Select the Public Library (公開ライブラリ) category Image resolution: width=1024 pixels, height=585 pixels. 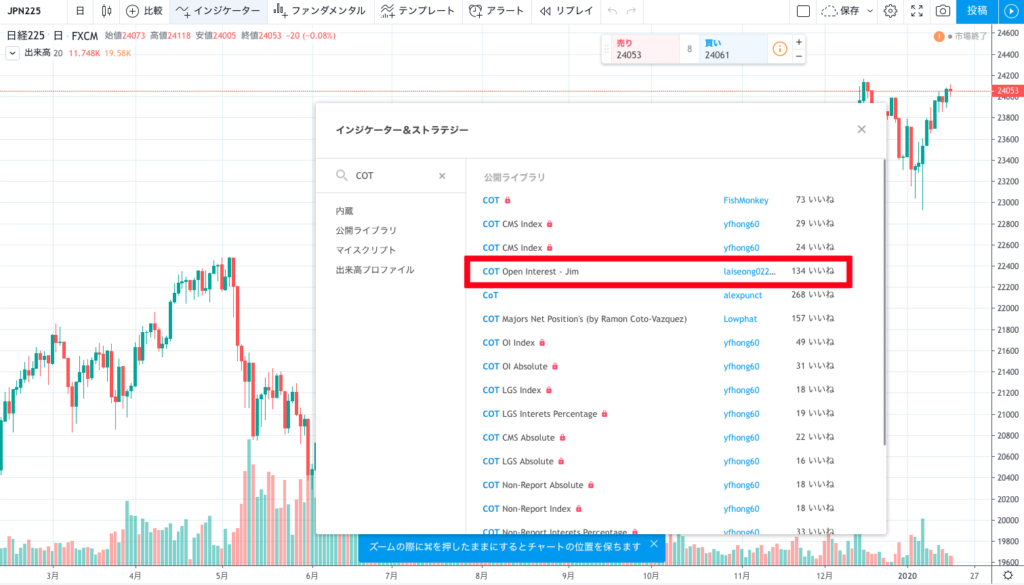click(366, 231)
